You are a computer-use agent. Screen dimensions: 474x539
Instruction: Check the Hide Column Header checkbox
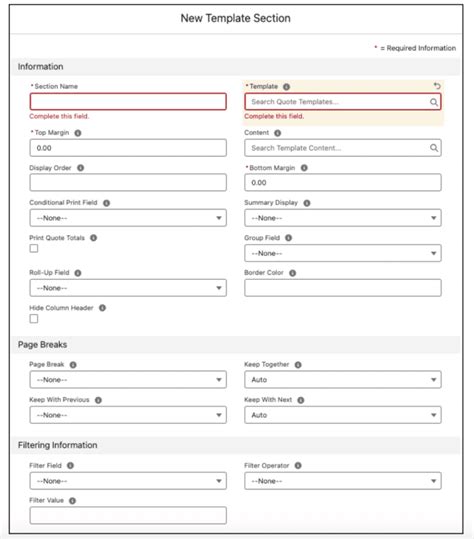coord(34,319)
